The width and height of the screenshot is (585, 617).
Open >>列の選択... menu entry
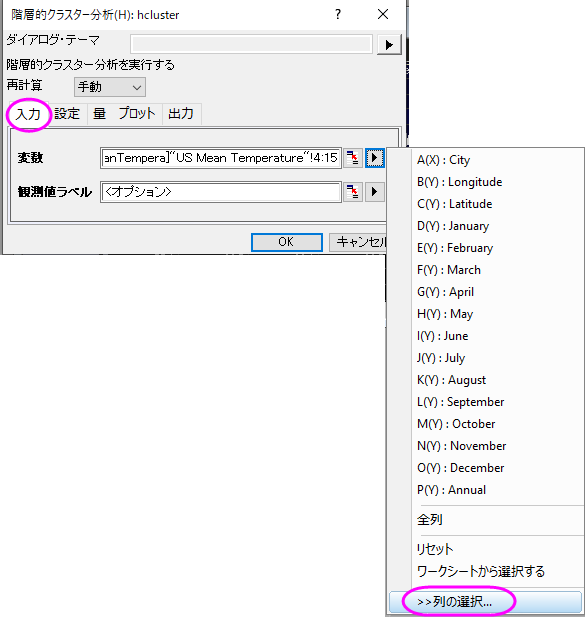(x=485, y=602)
